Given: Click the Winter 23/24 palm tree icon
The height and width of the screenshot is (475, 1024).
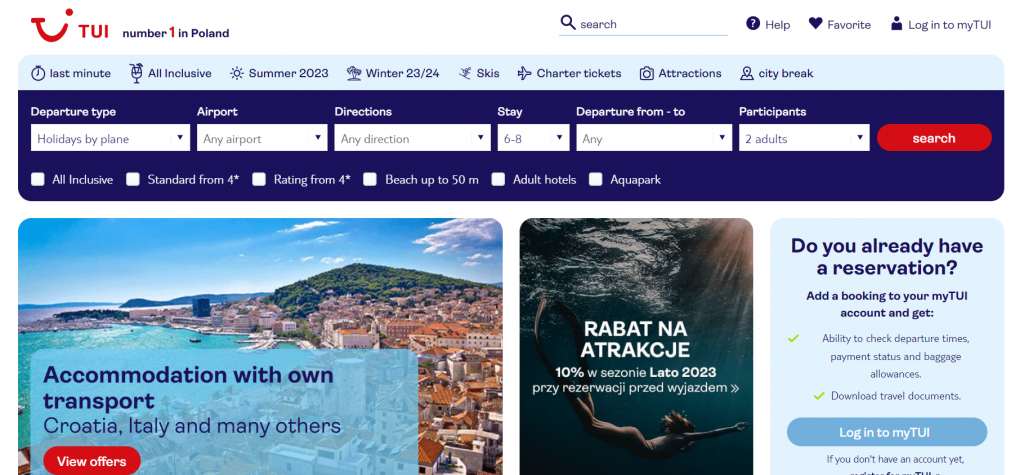Looking at the screenshot, I should (354, 73).
